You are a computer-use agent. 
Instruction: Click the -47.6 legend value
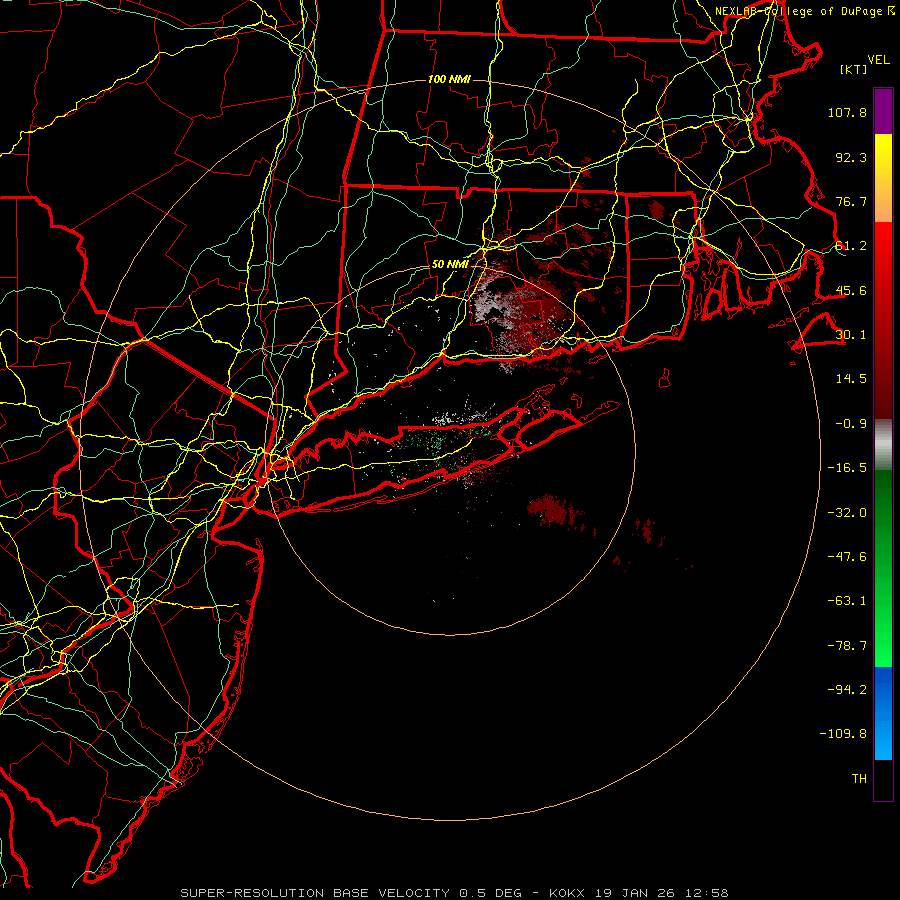click(x=847, y=557)
